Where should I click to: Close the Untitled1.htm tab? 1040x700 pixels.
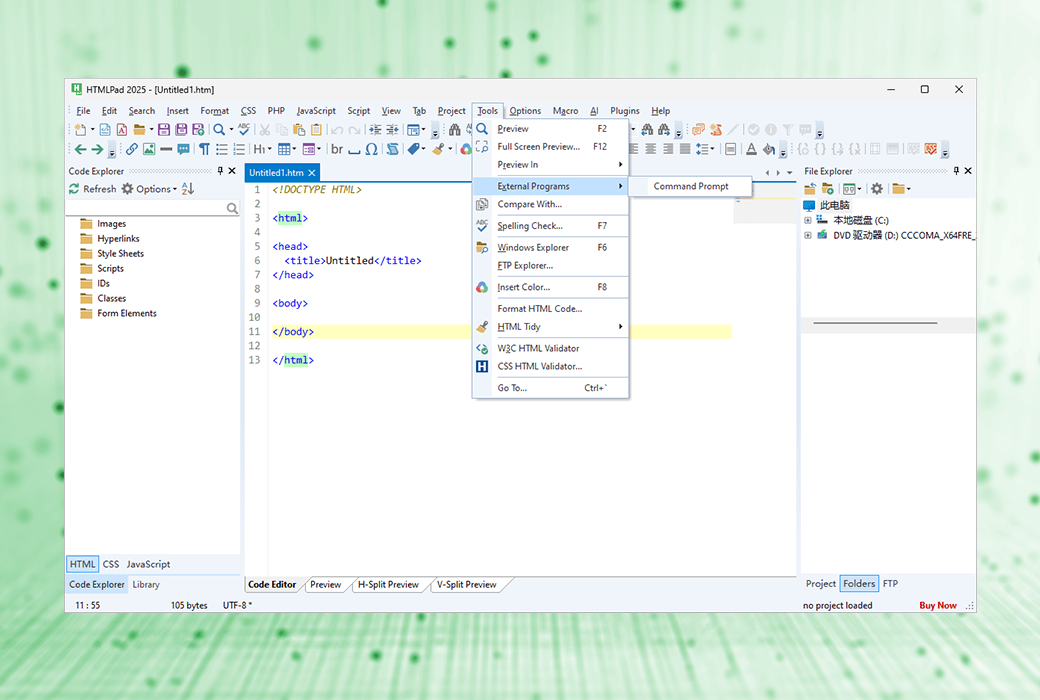pyautogui.click(x=312, y=173)
